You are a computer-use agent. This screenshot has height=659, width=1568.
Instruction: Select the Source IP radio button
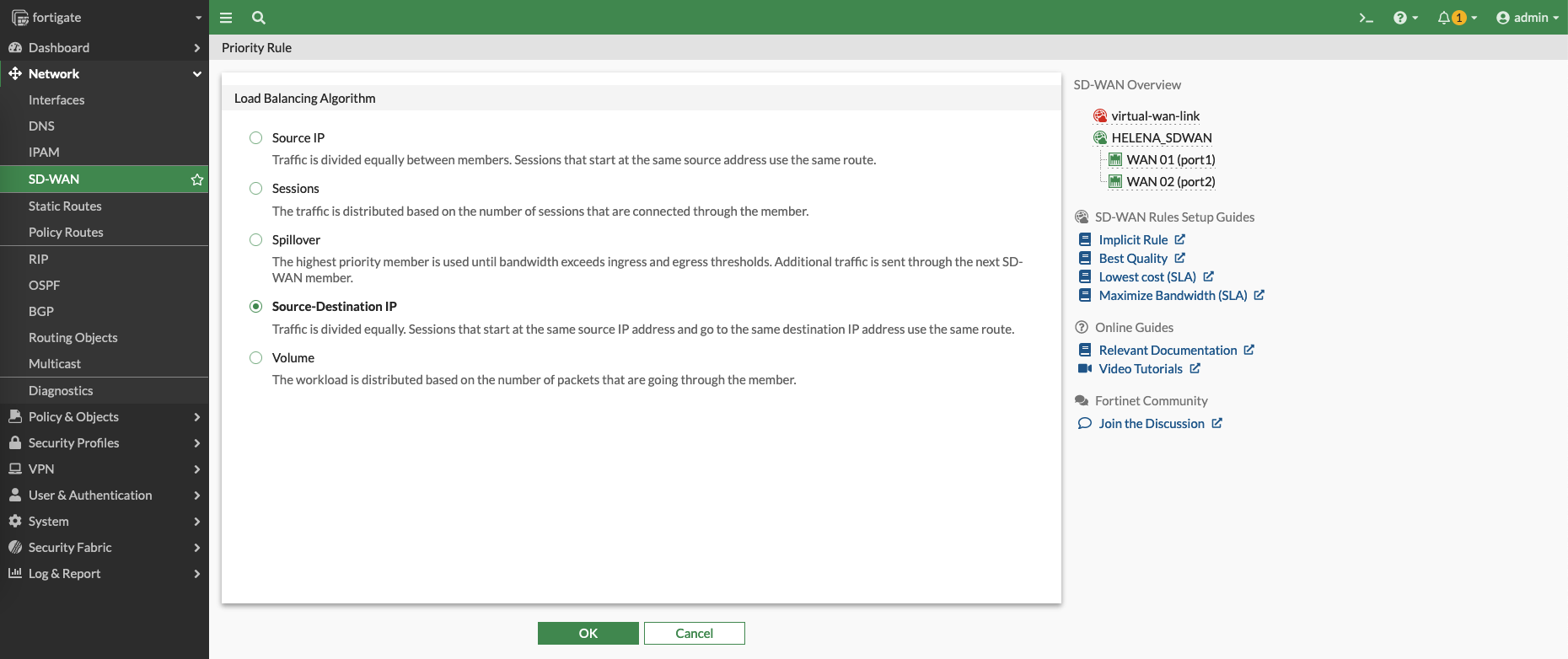click(x=256, y=138)
